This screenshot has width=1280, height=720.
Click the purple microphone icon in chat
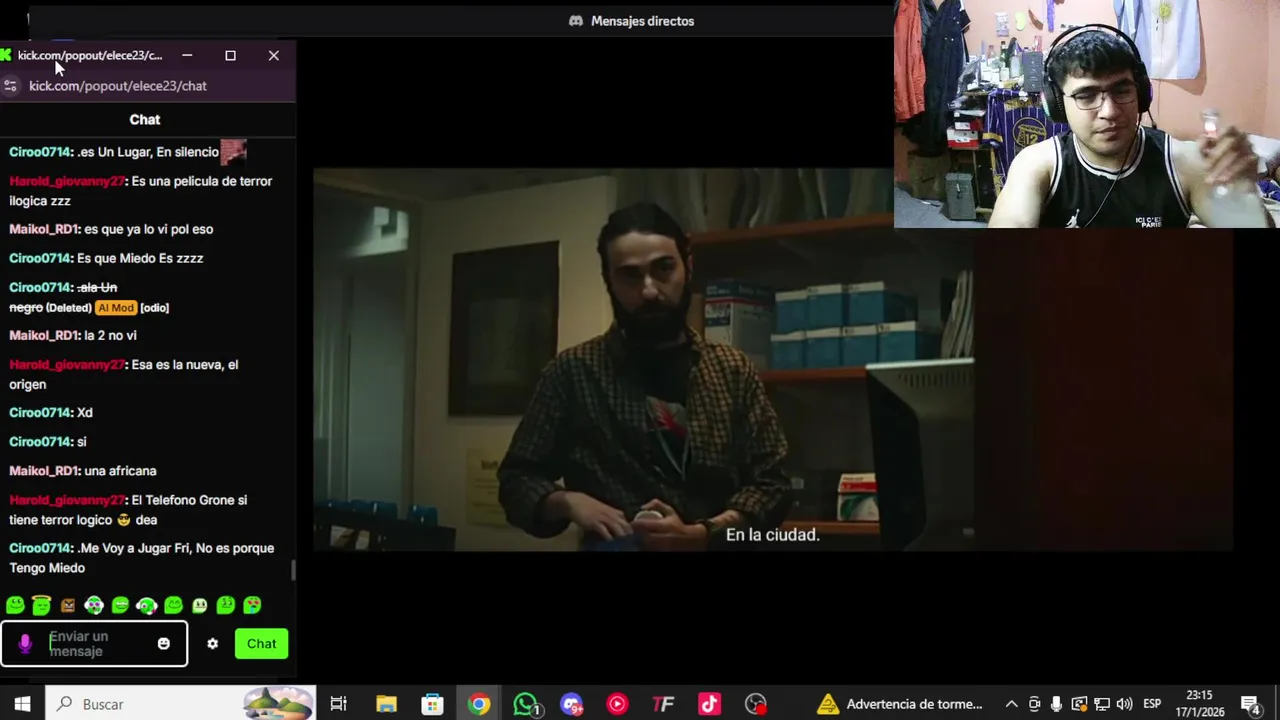tap(25, 644)
